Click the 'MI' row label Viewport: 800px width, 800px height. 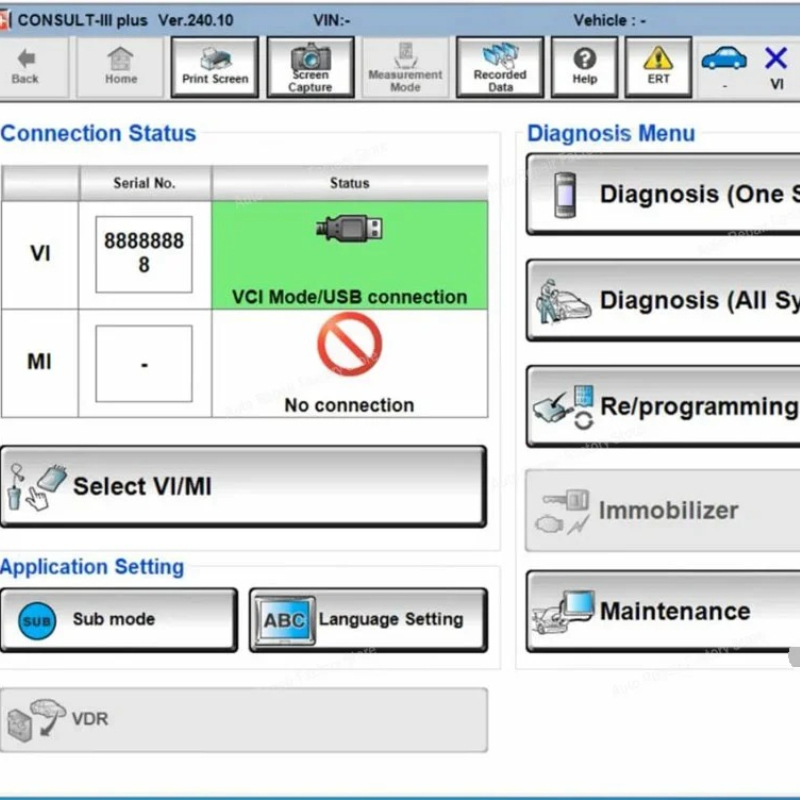[39, 362]
